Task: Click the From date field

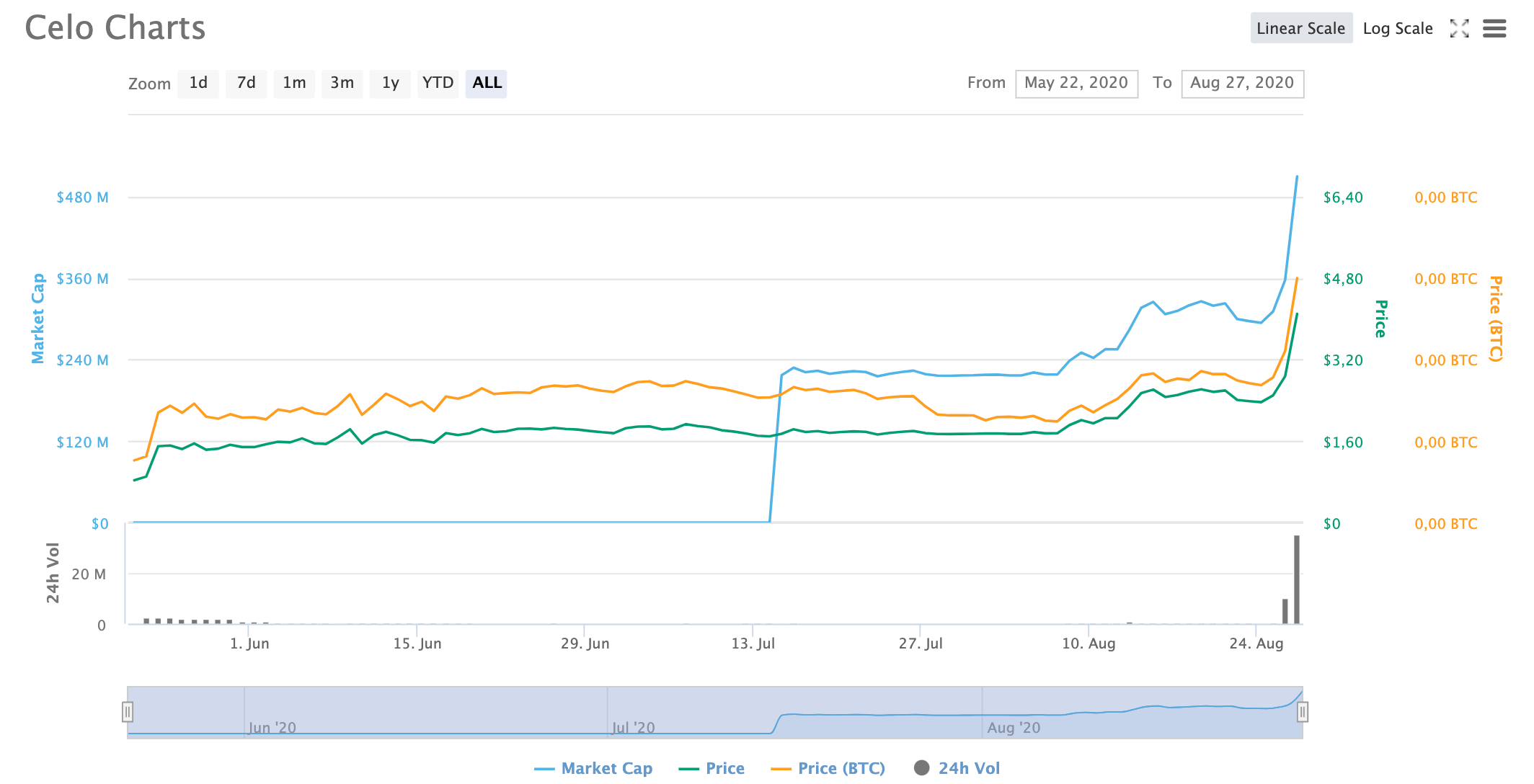Action: [x=1076, y=84]
